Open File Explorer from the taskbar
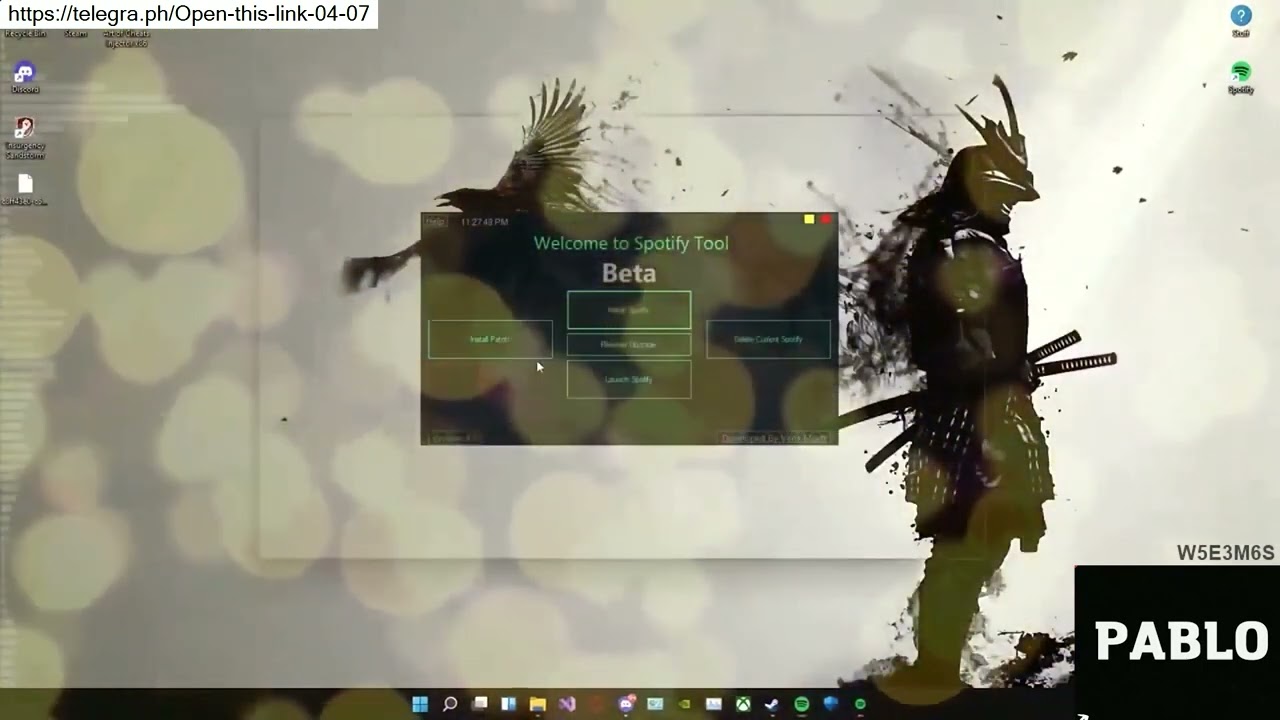Screen dimensions: 1280x720 coord(538,704)
